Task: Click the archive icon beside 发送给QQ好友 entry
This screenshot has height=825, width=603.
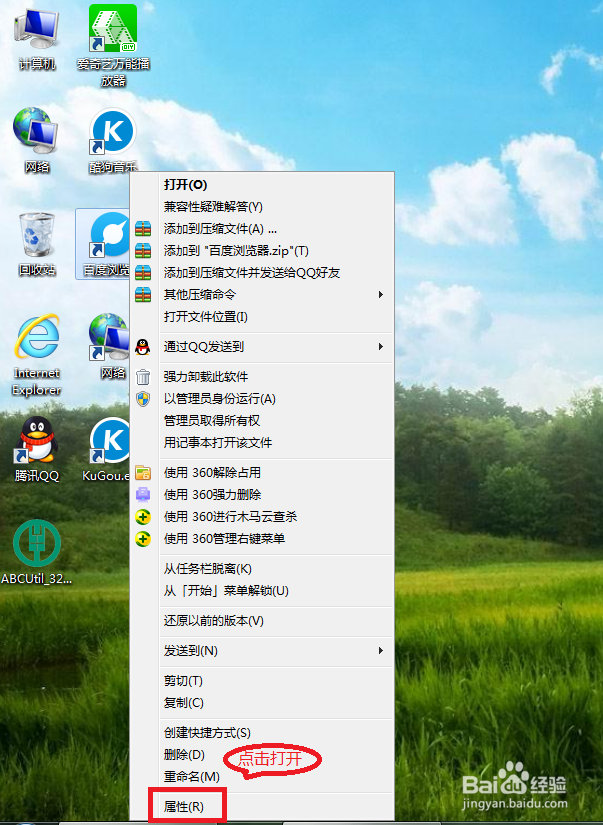Action: pos(143,273)
